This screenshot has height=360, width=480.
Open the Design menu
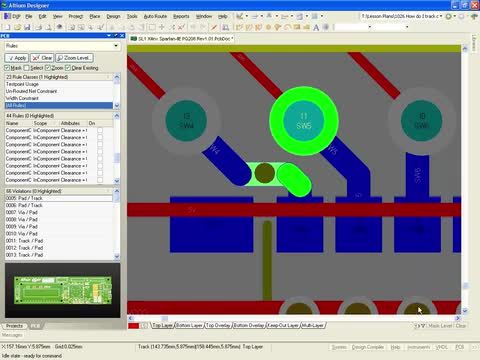click(113, 16)
